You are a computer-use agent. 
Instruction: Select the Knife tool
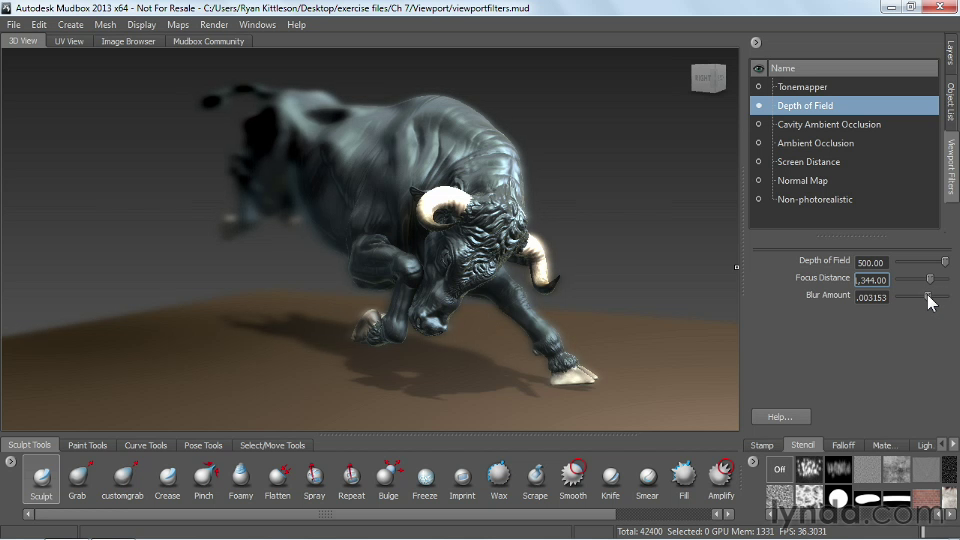pos(611,478)
